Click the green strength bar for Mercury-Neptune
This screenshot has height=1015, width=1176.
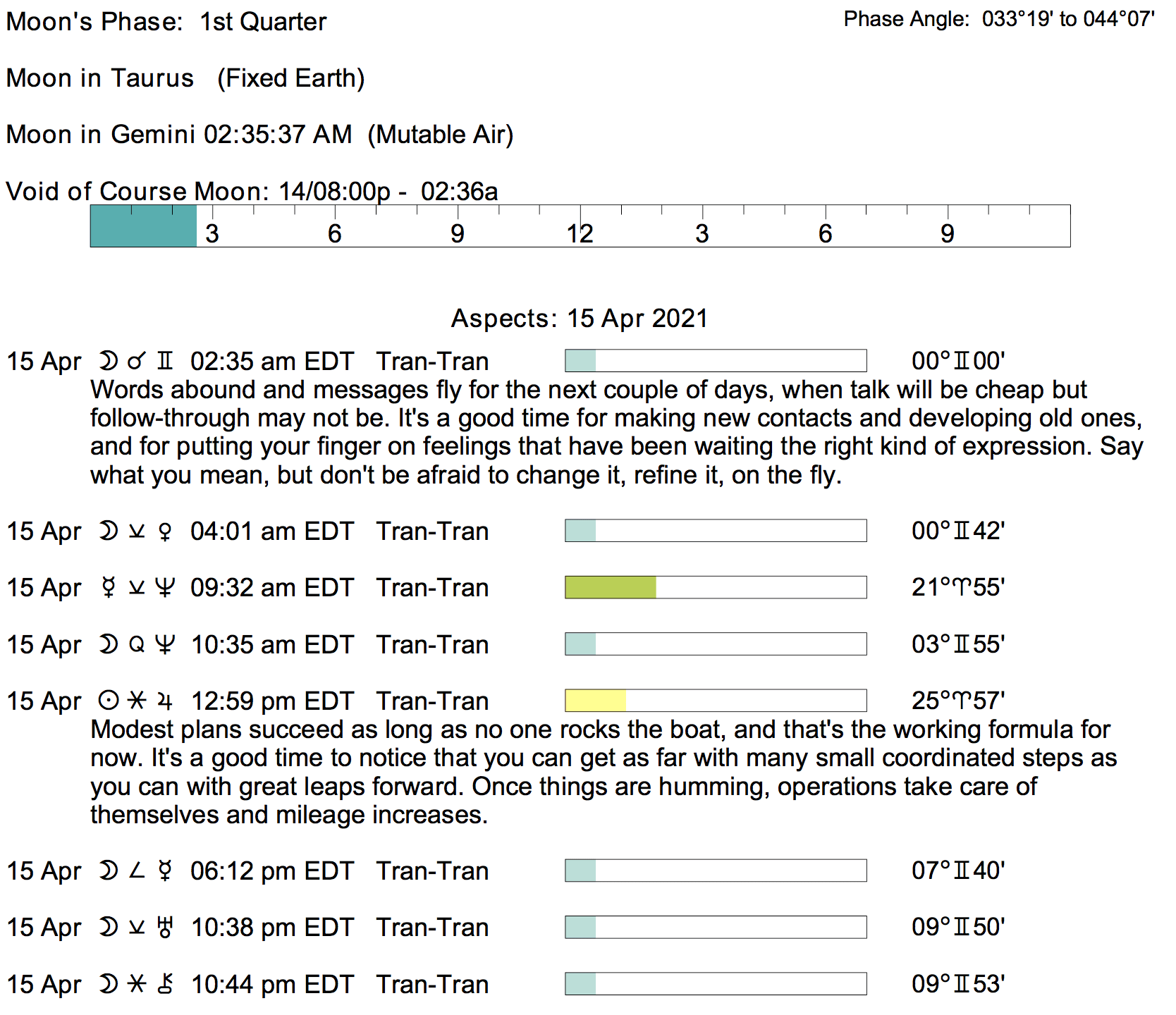click(x=611, y=587)
